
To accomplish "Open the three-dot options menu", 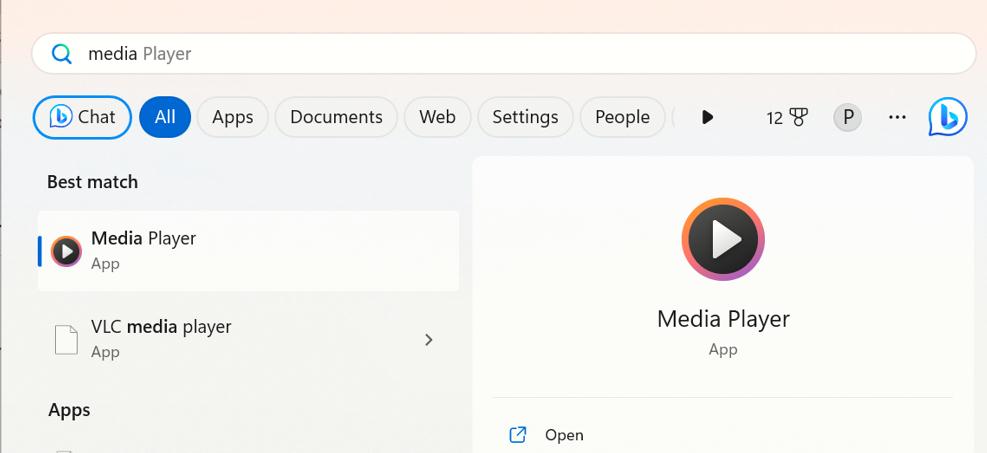I will (897, 117).
